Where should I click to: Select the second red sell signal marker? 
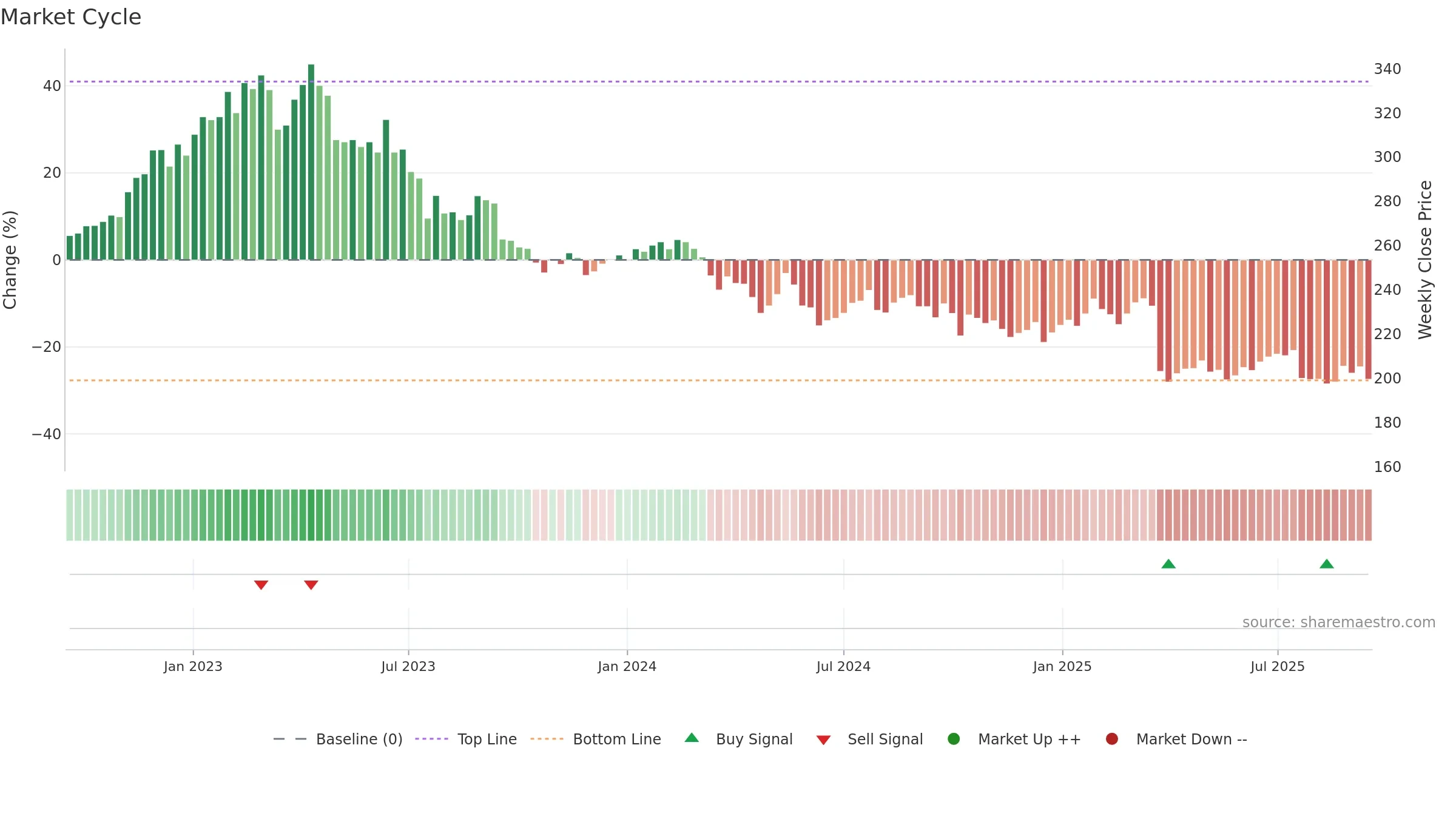point(311,585)
